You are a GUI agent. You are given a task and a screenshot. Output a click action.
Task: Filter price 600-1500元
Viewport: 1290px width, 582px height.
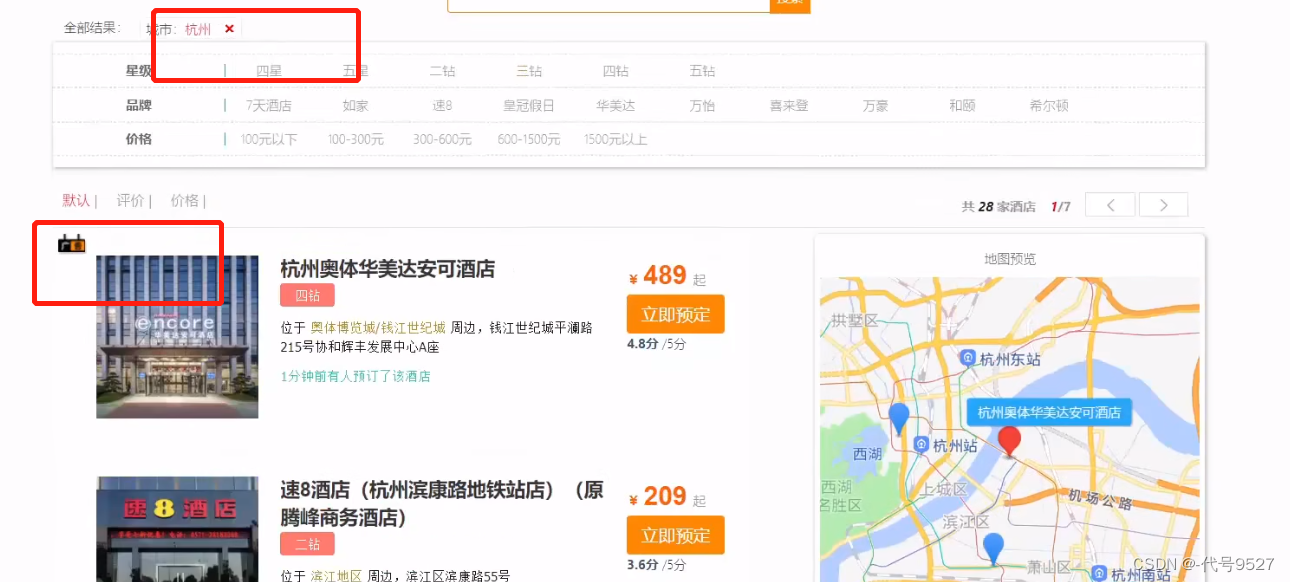click(529, 139)
